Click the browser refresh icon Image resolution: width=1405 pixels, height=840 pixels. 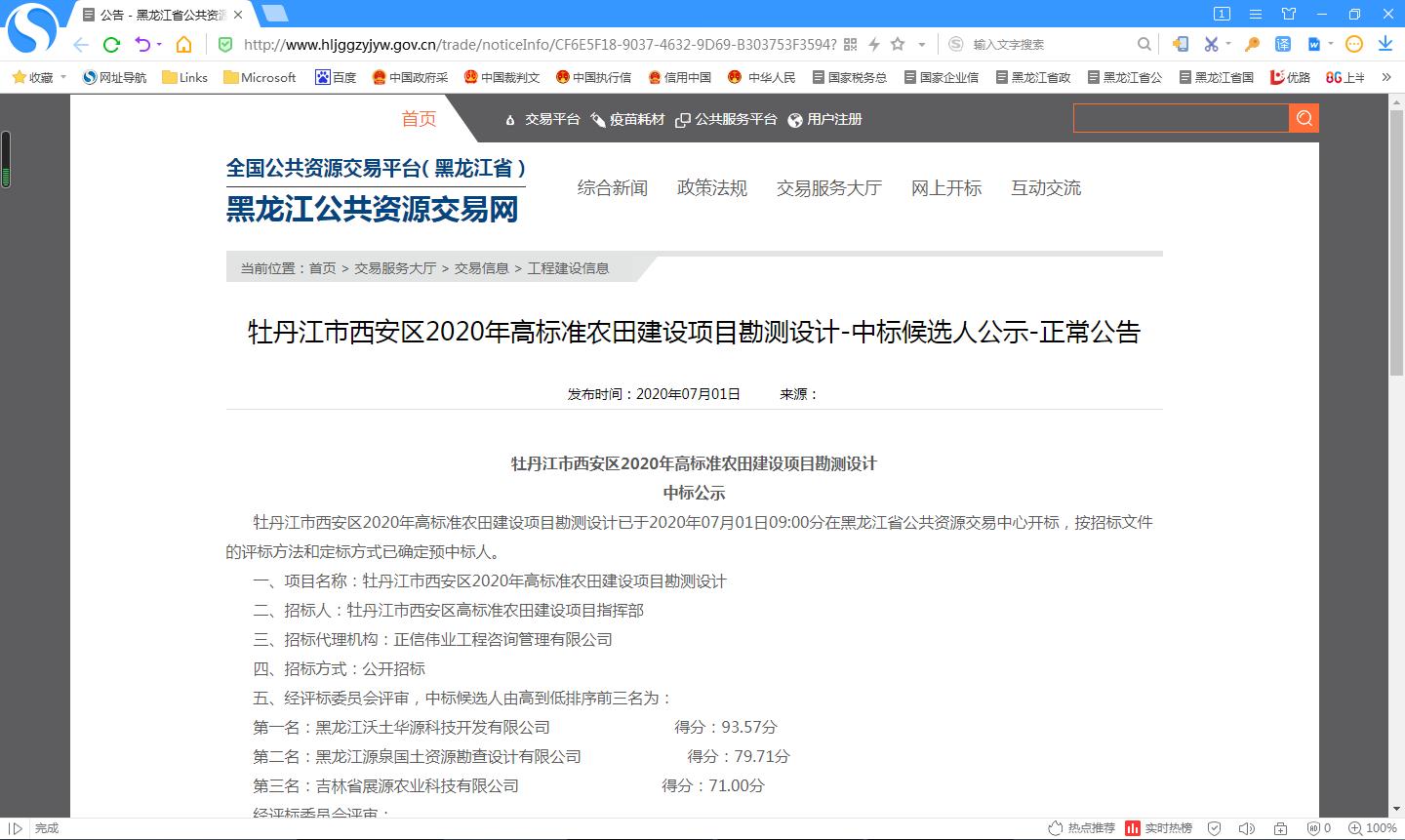pyautogui.click(x=111, y=44)
